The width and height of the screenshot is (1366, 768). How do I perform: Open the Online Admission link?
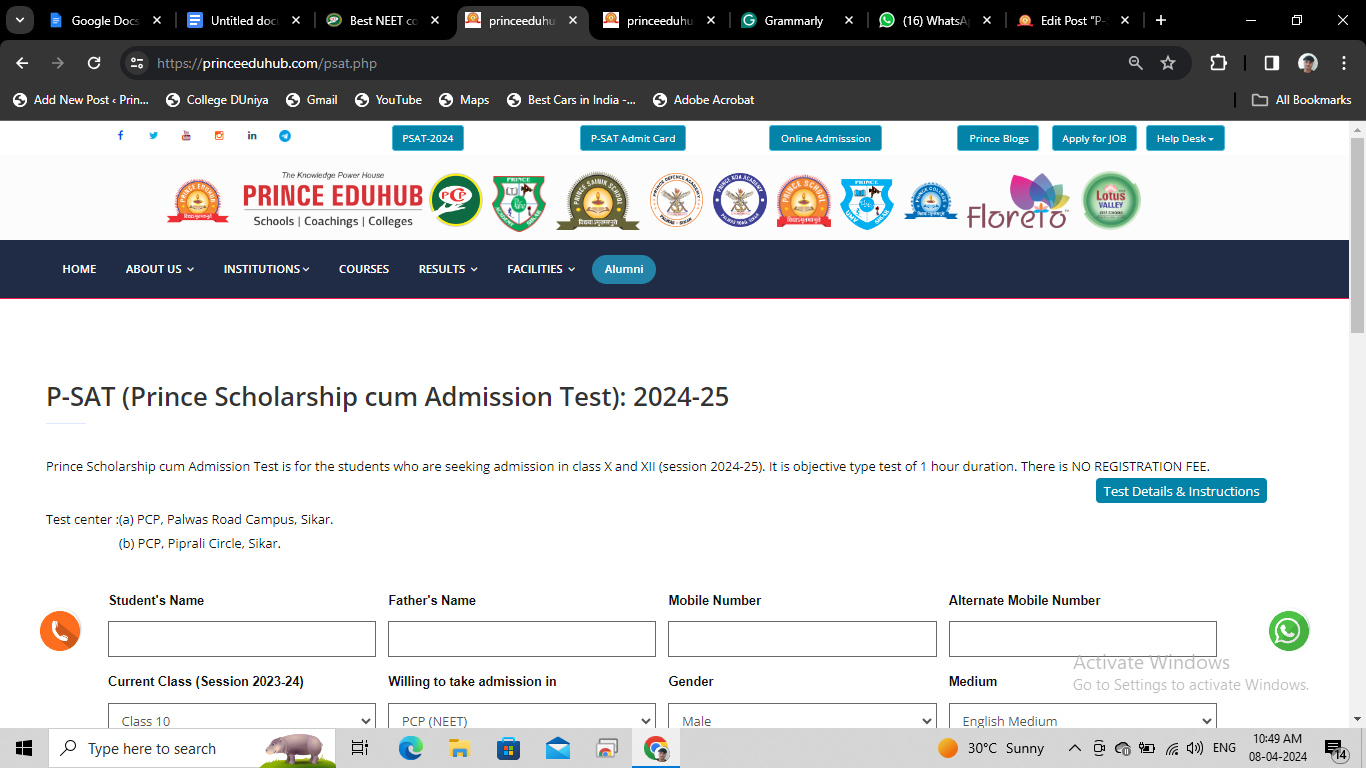tap(825, 138)
